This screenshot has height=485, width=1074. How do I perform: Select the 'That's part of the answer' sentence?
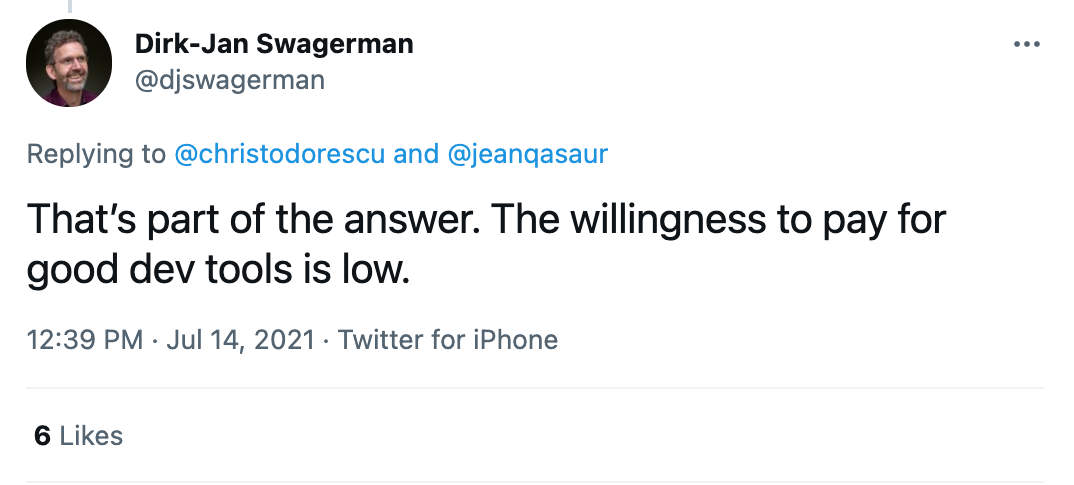tap(253, 219)
